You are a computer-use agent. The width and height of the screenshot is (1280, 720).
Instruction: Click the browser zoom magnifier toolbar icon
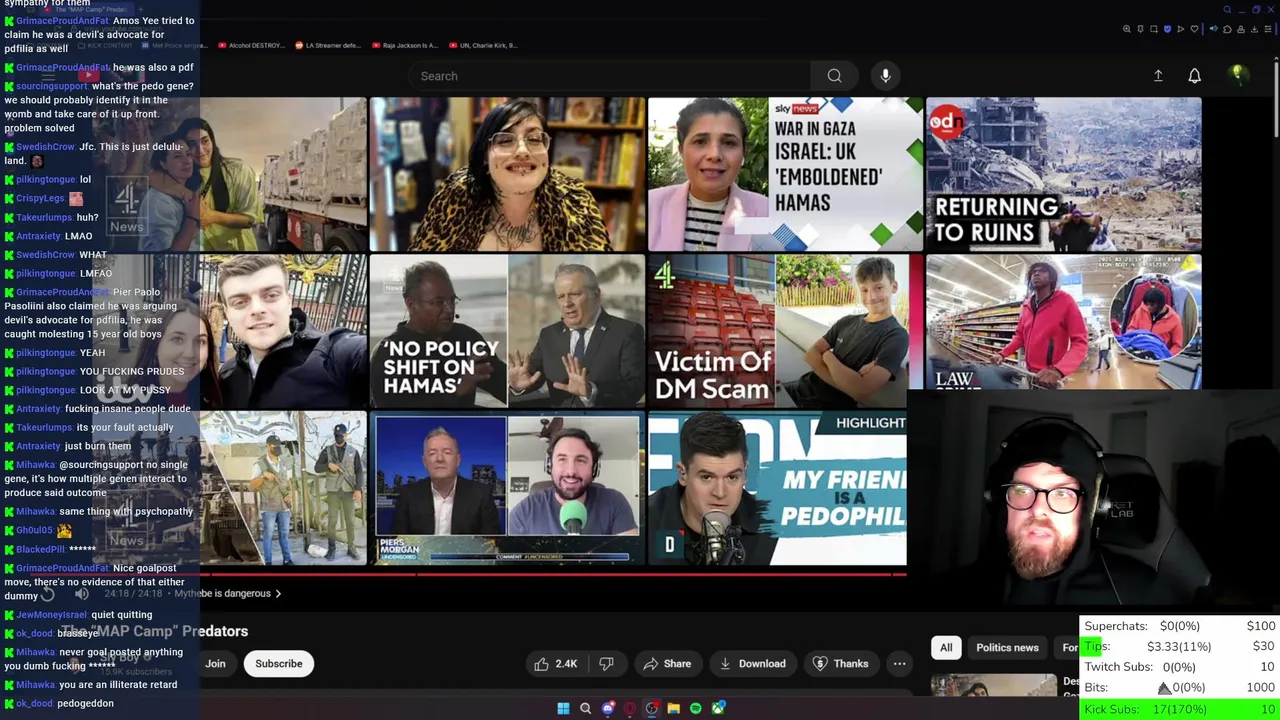(x=1127, y=29)
